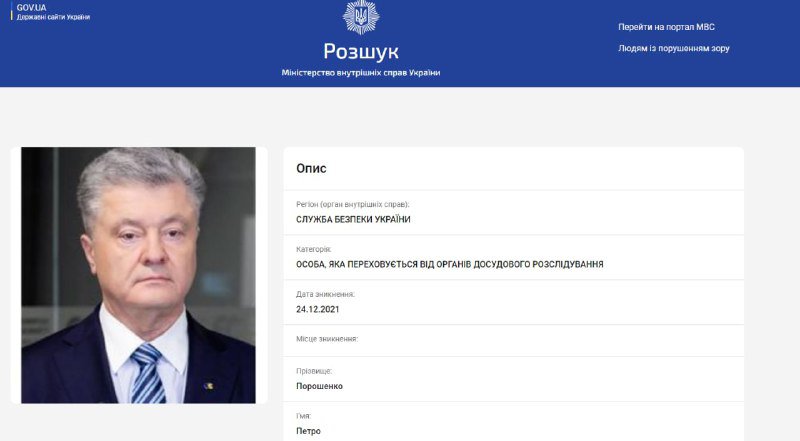The height and width of the screenshot is (441, 800).
Task: Click the Місце зникнення row
Action: point(513,340)
